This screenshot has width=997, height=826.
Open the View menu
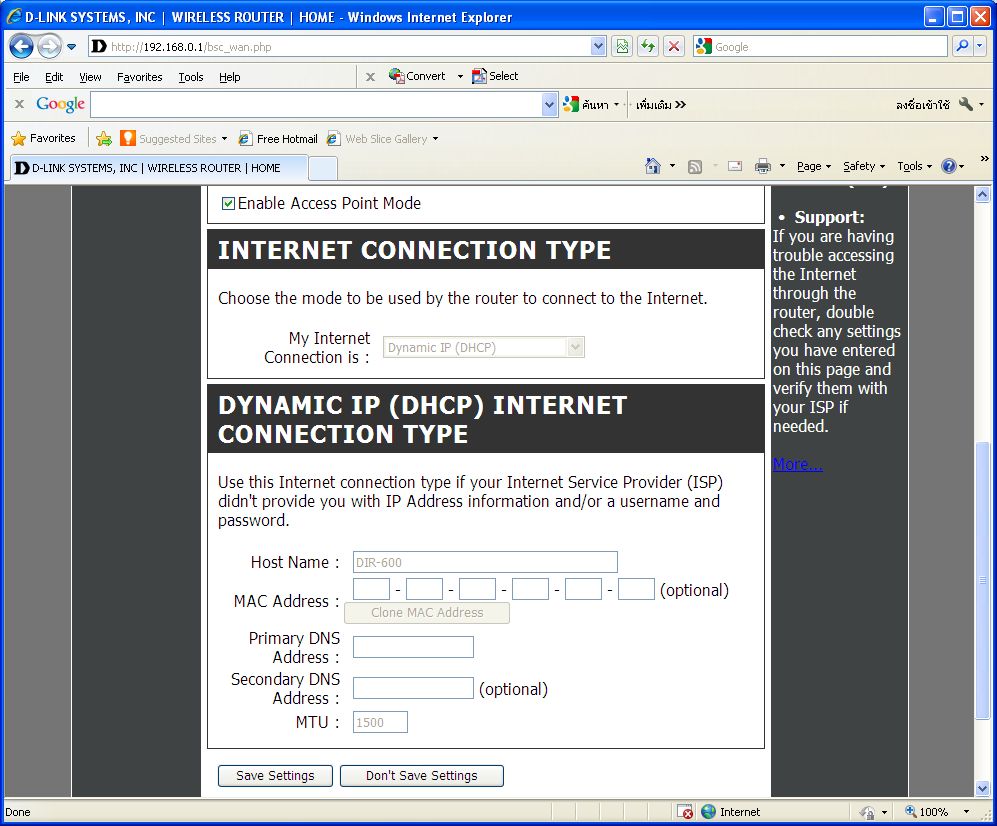pyautogui.click(x=90, y=77)
